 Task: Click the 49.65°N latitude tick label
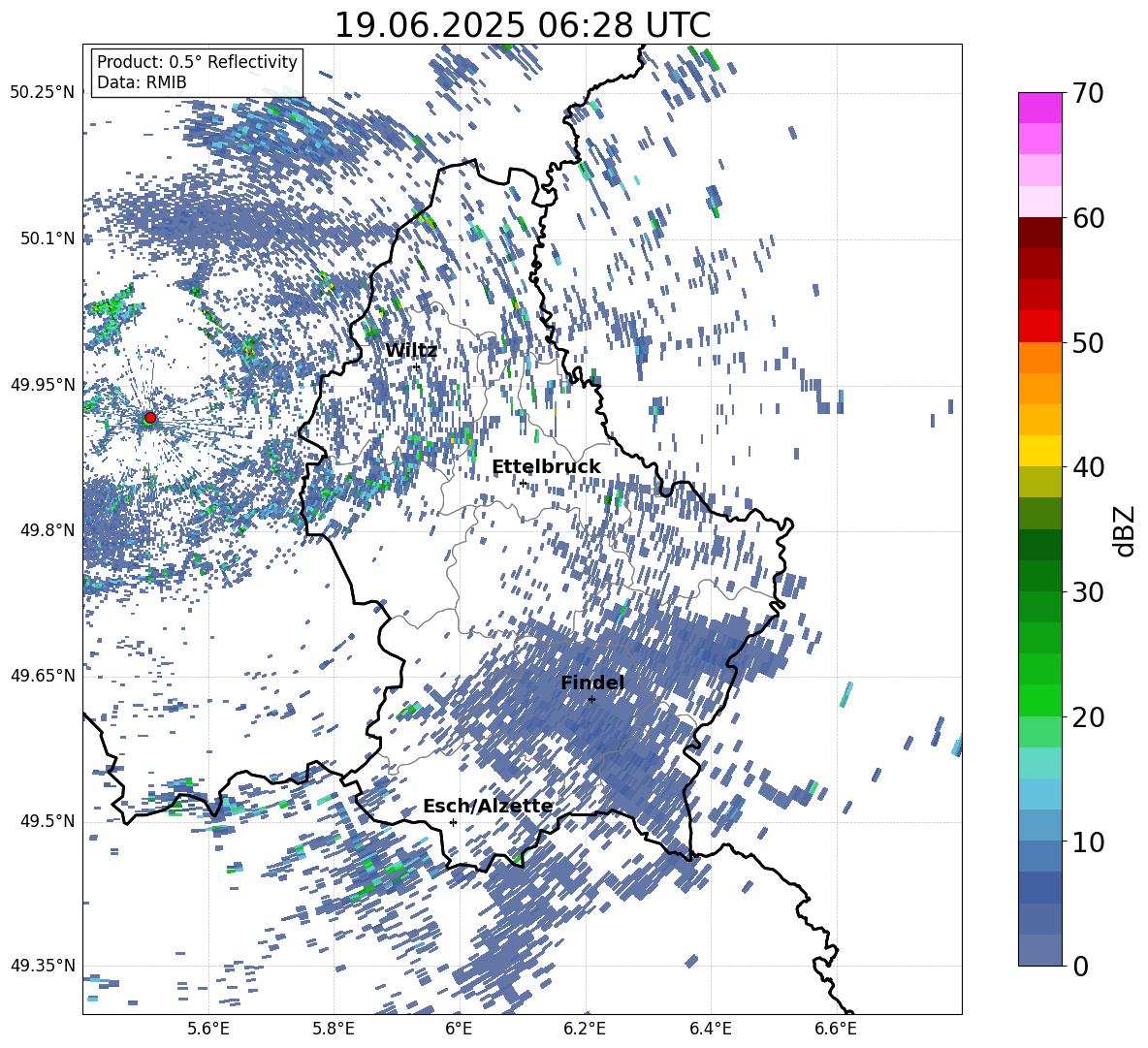coord(43,676)
